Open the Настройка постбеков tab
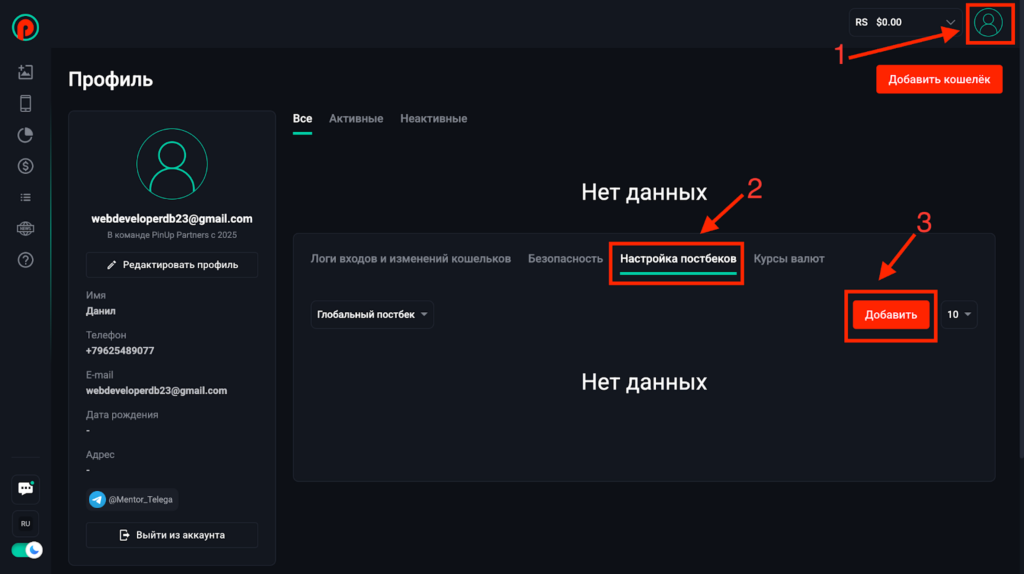 [x=678, y=259]
